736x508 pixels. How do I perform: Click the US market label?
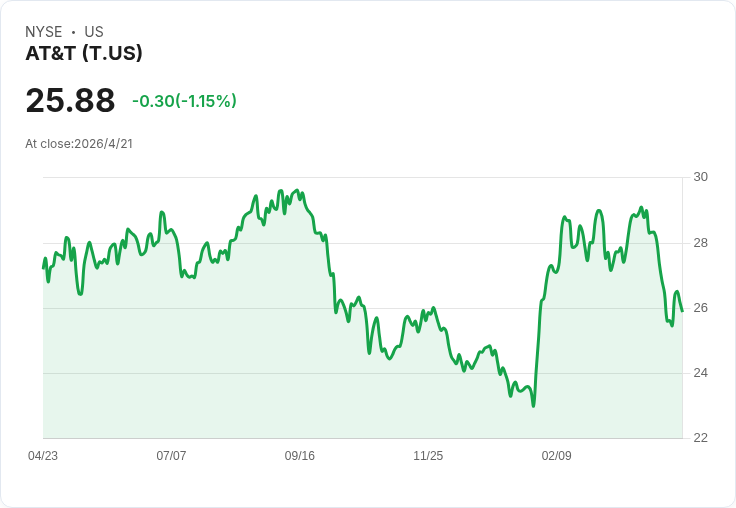point(94,32)
